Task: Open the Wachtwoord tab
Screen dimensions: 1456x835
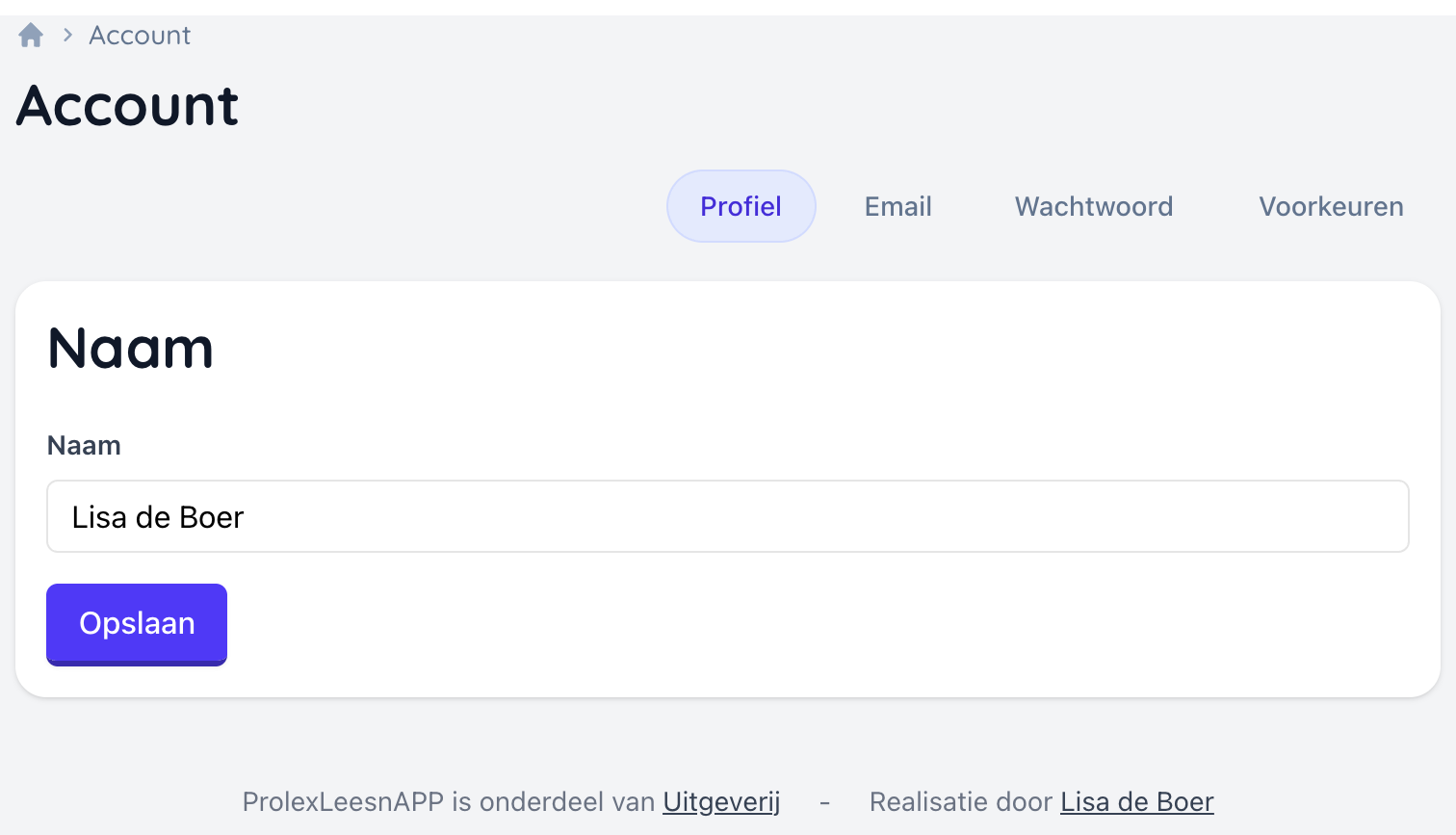Action: 1093,205
